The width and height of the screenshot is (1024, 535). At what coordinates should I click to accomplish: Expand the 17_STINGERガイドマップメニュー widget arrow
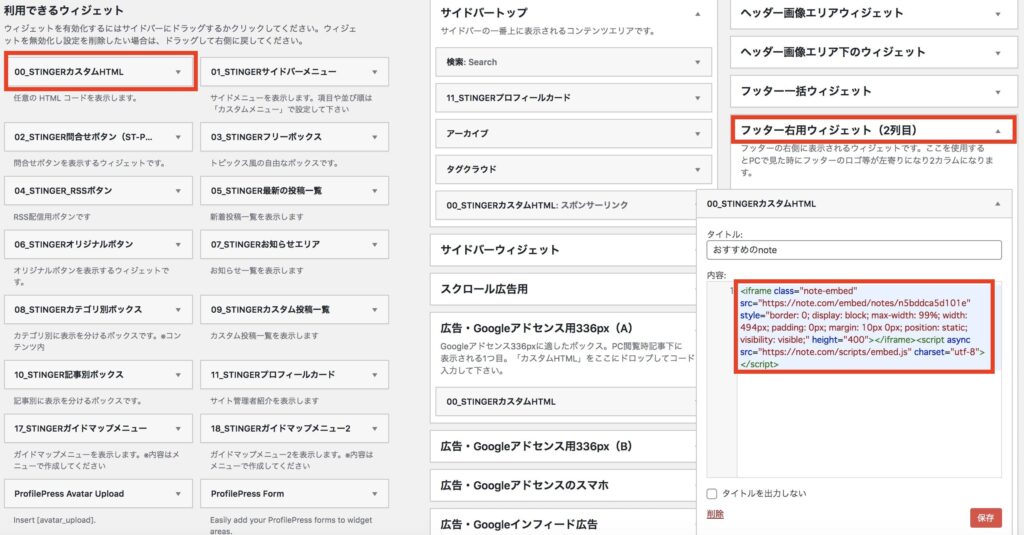(x=178, y=429)
